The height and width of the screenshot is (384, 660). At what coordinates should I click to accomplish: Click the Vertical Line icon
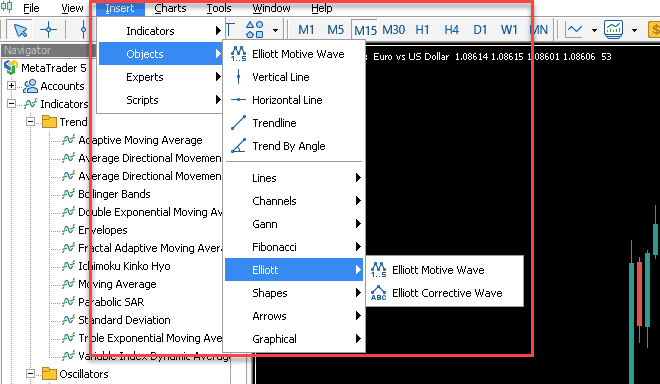click(x=238, y=77)
